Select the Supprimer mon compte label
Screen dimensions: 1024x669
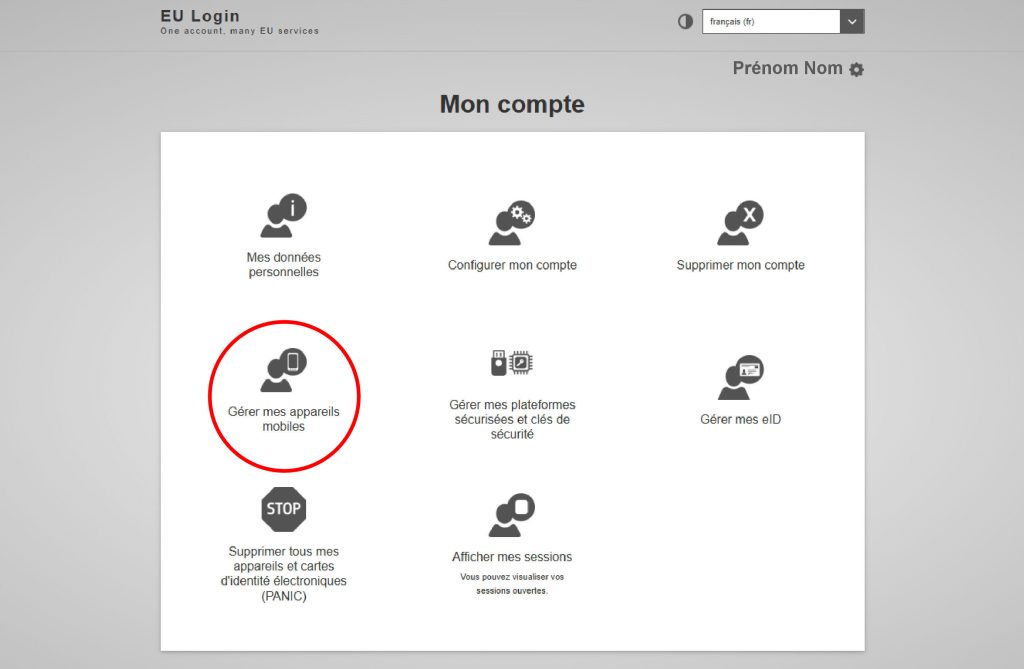coord(740,265)
